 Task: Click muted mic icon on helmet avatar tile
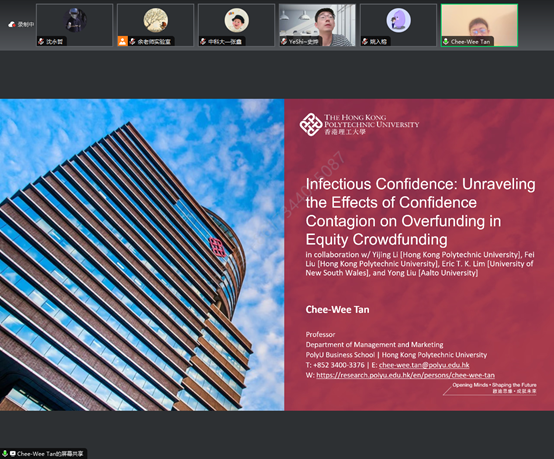[41, 41]
